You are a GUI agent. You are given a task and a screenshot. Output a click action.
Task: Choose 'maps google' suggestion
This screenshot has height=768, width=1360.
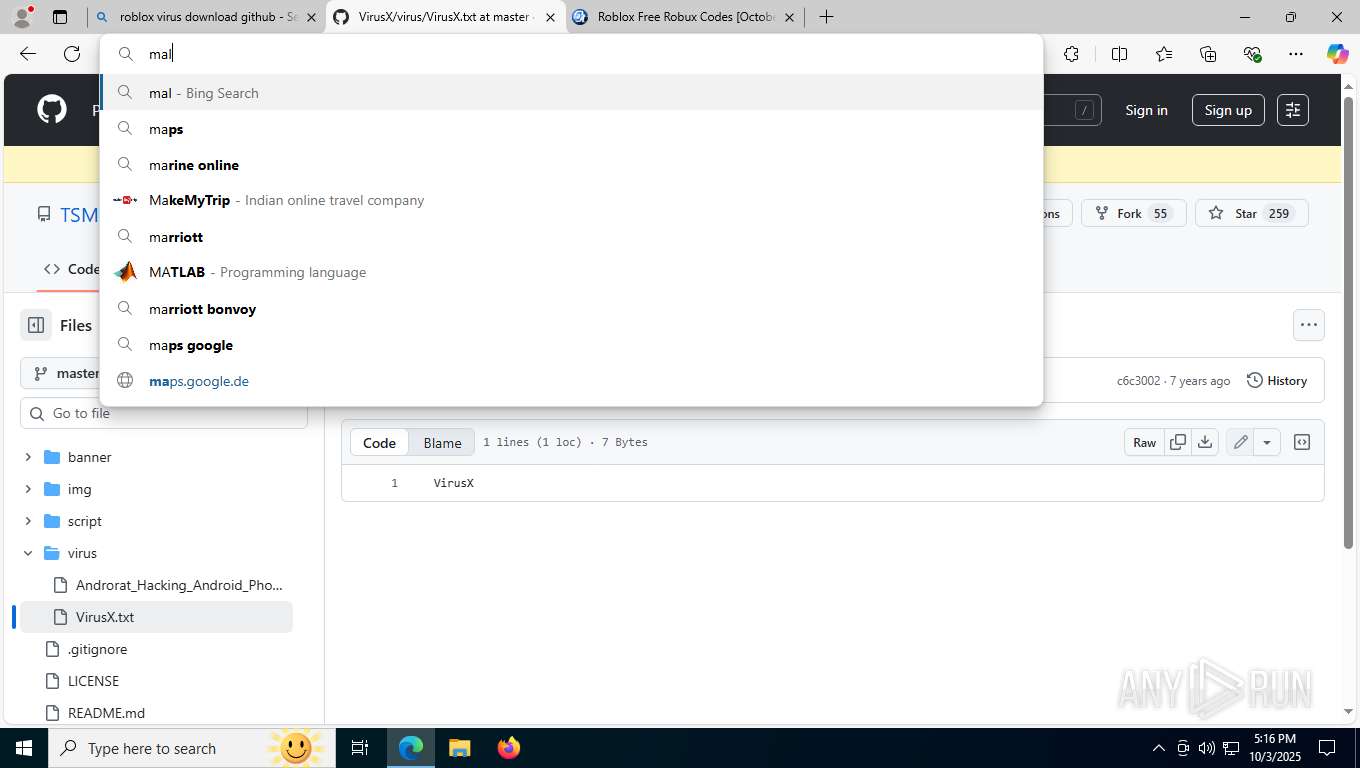tap(571, 345)
